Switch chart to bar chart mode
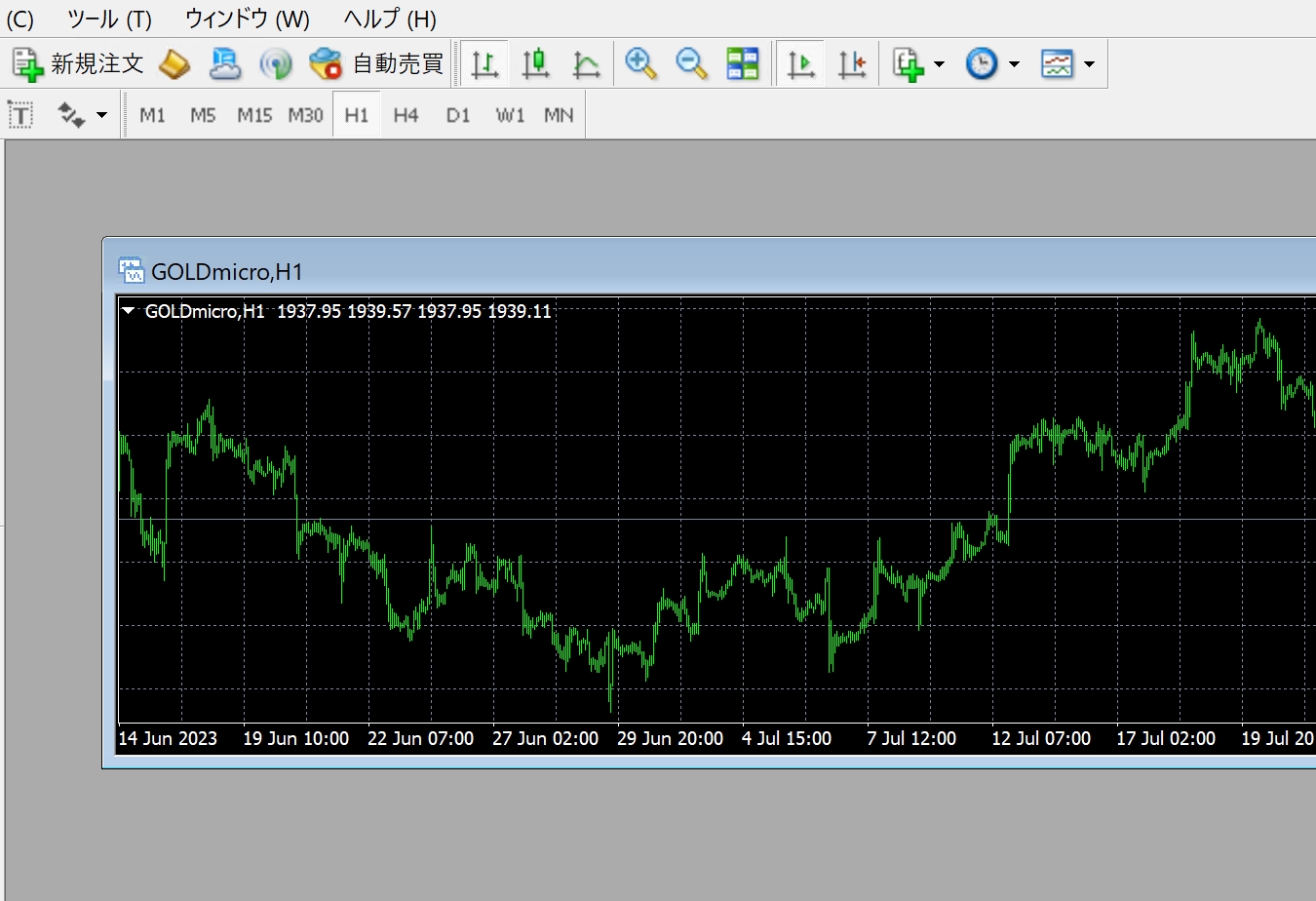Viewport: 1316px width, 901px height. (x=484, y=64)
